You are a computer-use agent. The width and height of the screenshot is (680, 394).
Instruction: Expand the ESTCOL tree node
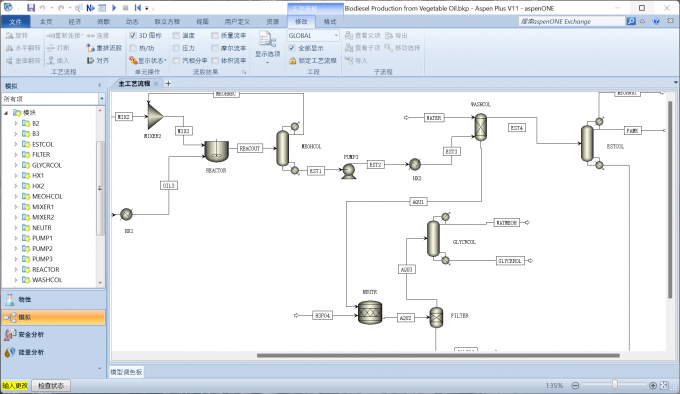(x=16, y=144)
